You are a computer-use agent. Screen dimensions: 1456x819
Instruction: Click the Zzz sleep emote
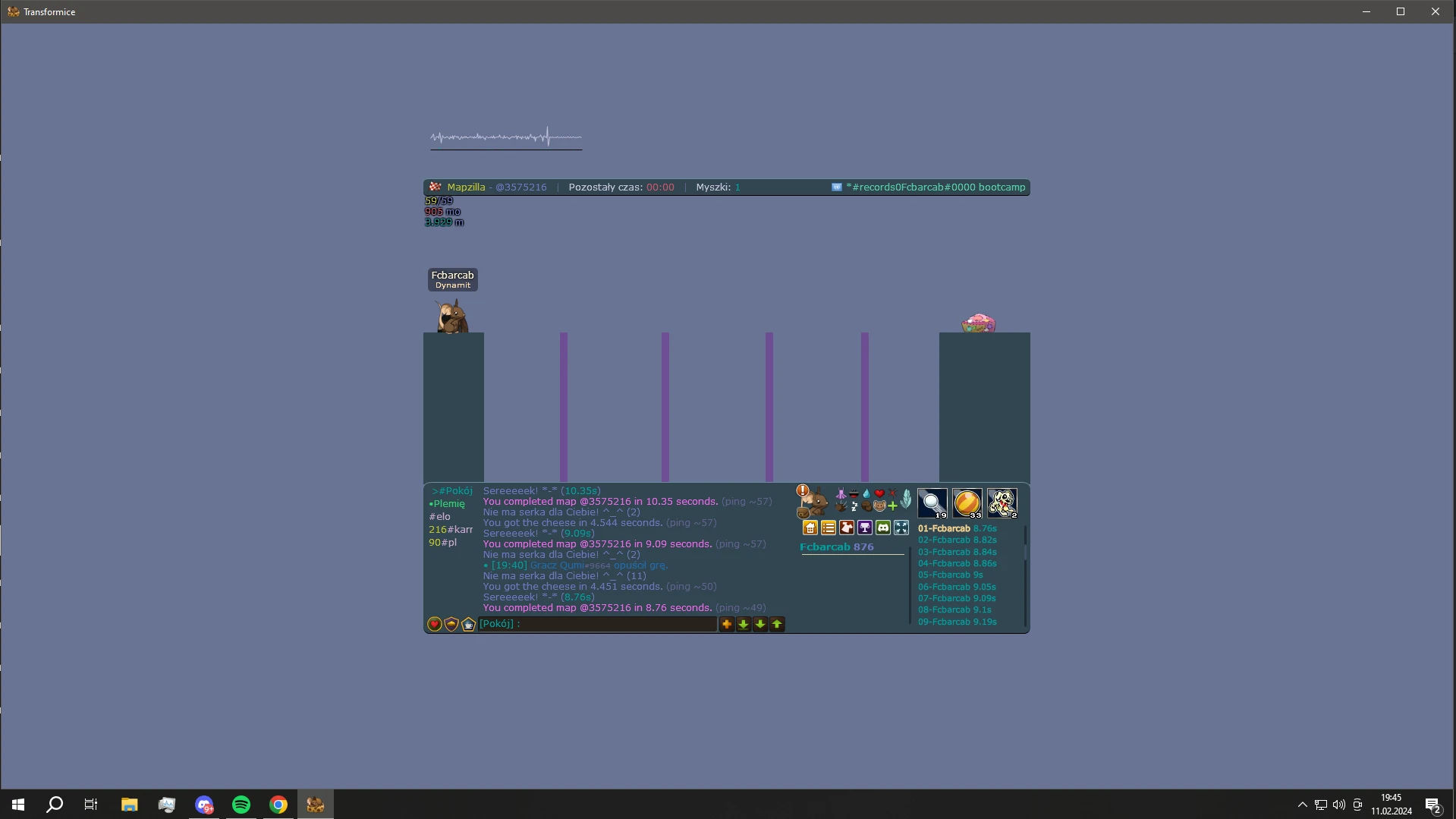point(854,506)
